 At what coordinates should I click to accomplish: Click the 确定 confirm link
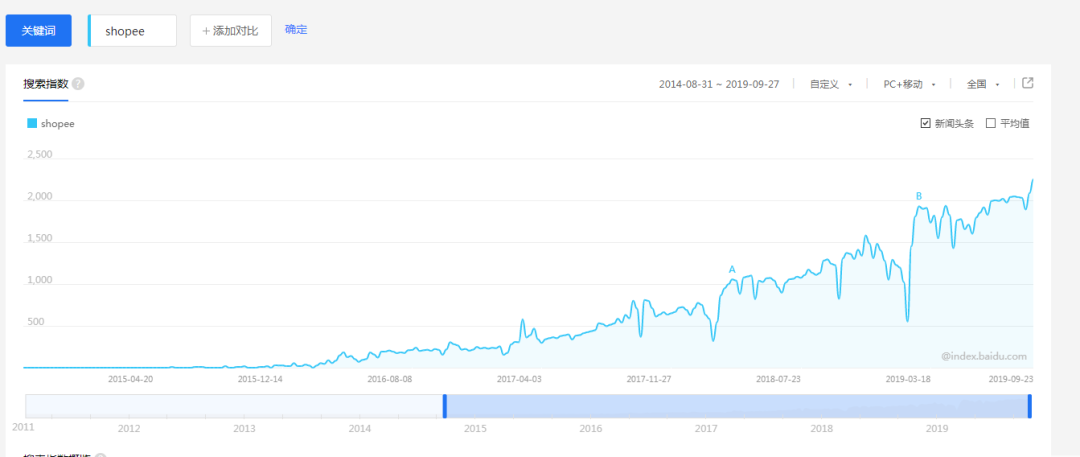point(296,30)
